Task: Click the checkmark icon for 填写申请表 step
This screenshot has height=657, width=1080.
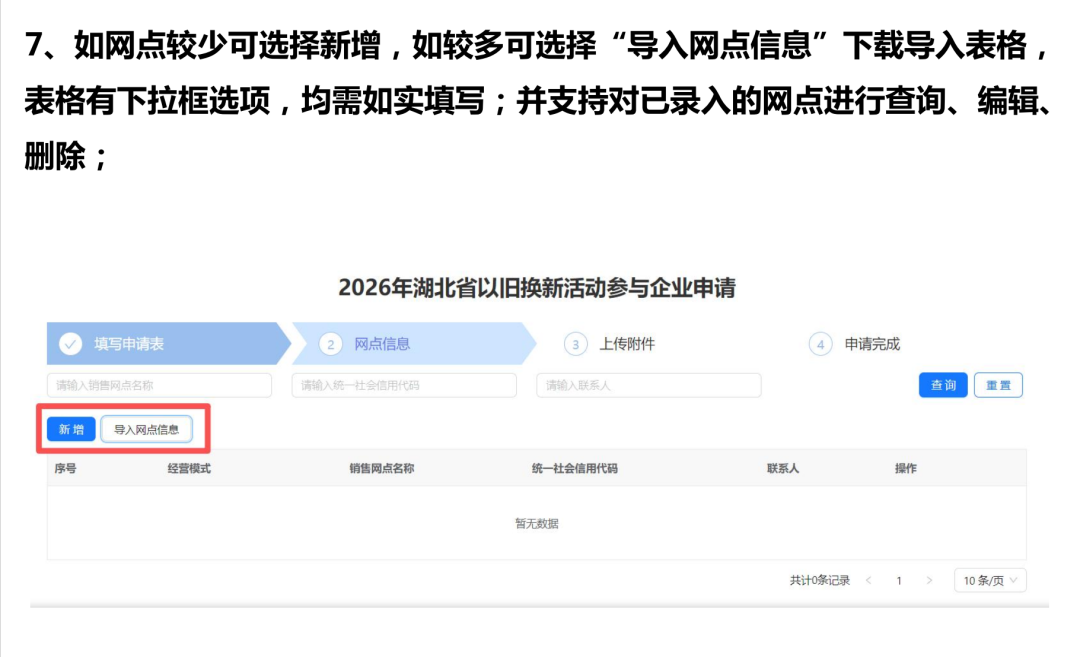Action: (x=70, y=344)
